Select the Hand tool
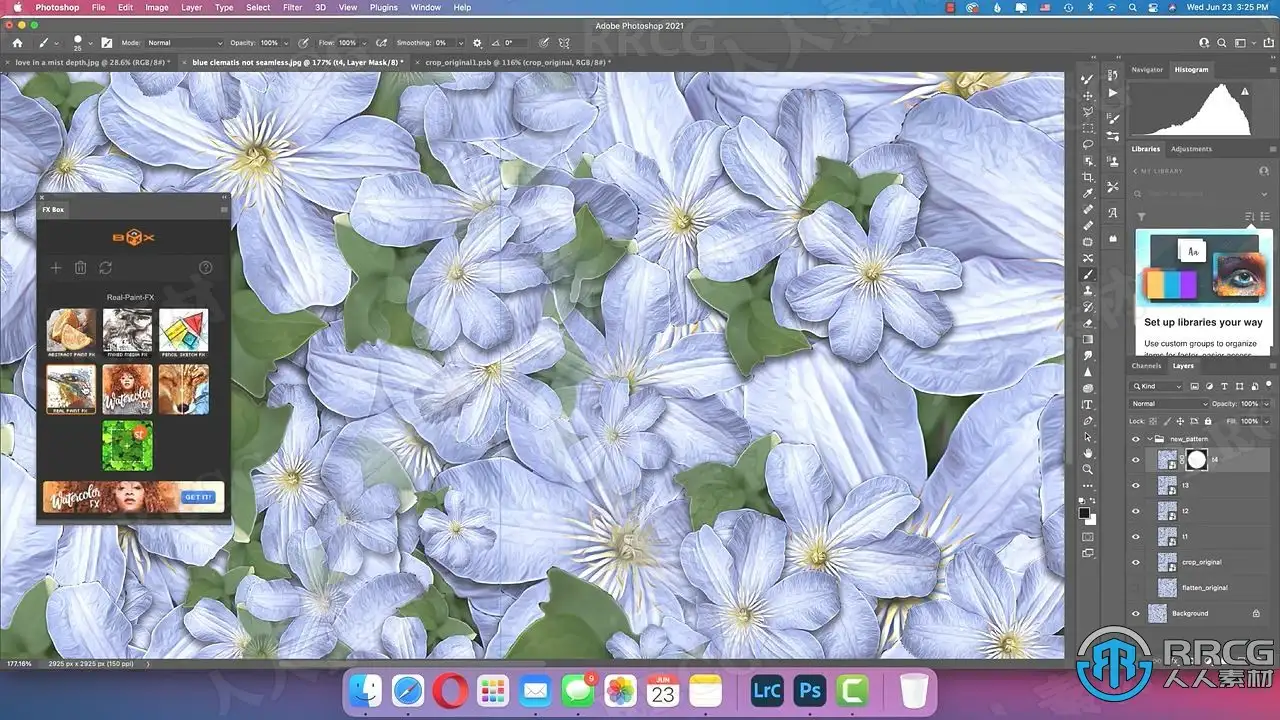The image size is (1280, 720). [1088, 454]
